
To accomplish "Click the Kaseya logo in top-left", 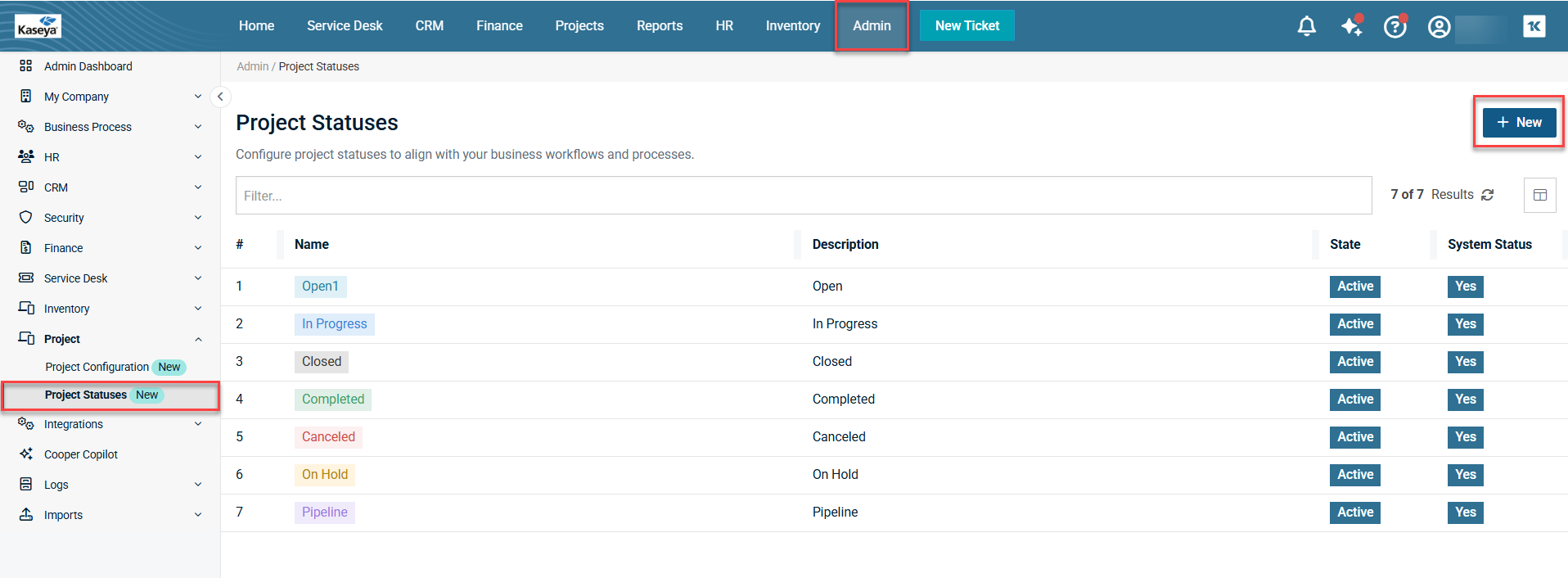I will 38,26.
